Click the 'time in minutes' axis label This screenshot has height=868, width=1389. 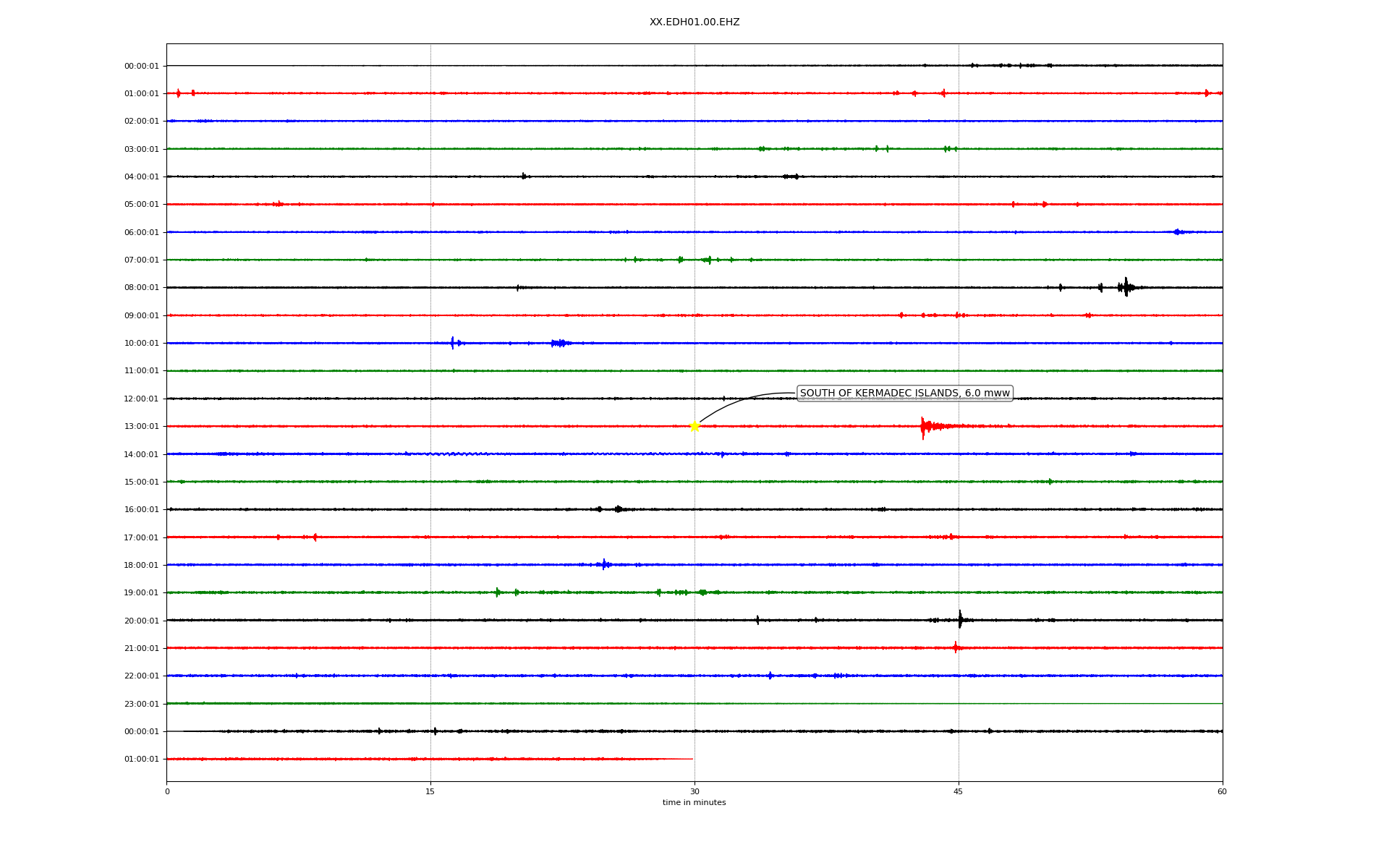[694, 803]
